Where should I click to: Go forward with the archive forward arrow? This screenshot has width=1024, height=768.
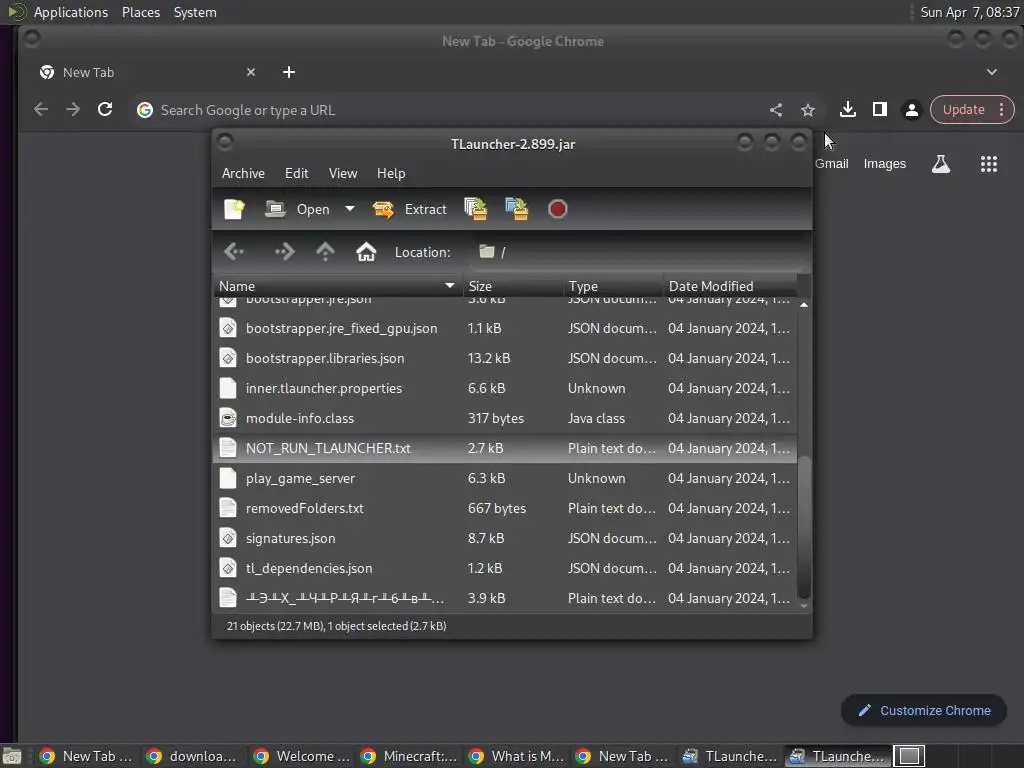284,251
